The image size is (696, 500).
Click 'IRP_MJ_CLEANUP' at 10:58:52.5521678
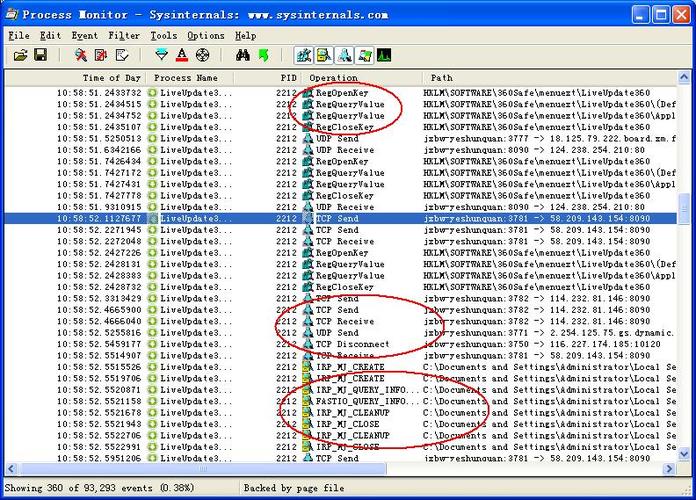click(352, 413)
